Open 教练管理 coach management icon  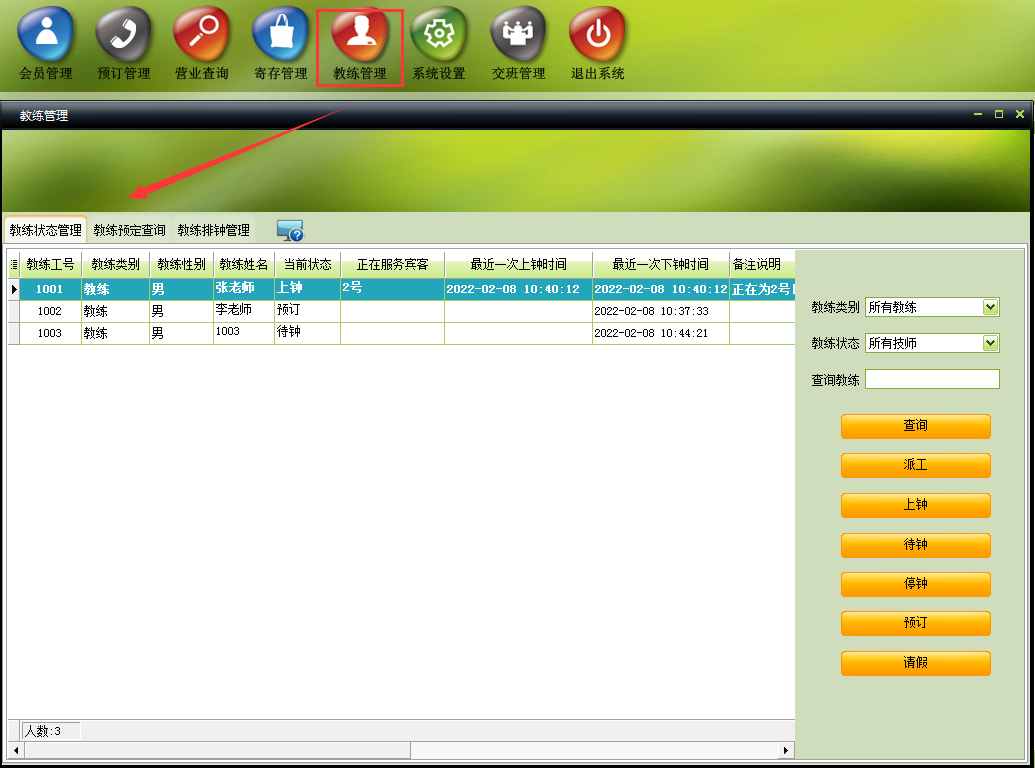[360, 45]
